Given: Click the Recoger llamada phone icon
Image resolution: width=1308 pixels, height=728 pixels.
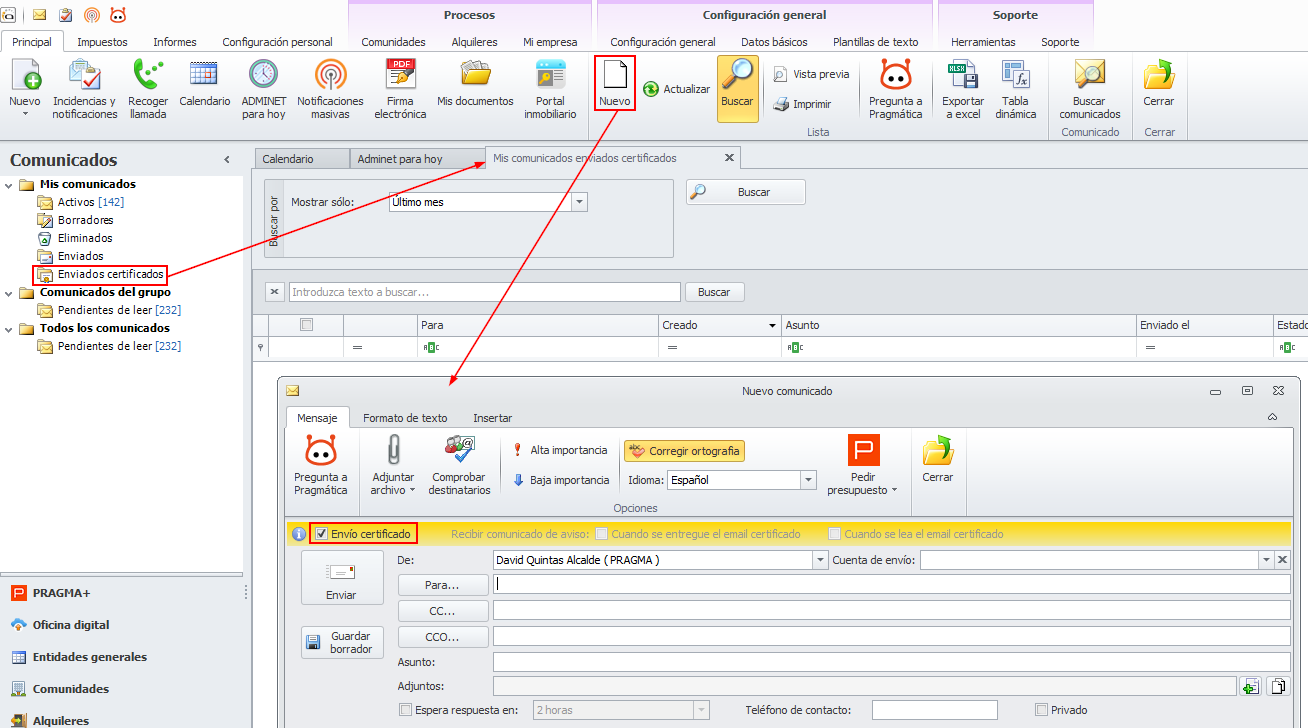Looking at the screenshot, I should 148,89.
